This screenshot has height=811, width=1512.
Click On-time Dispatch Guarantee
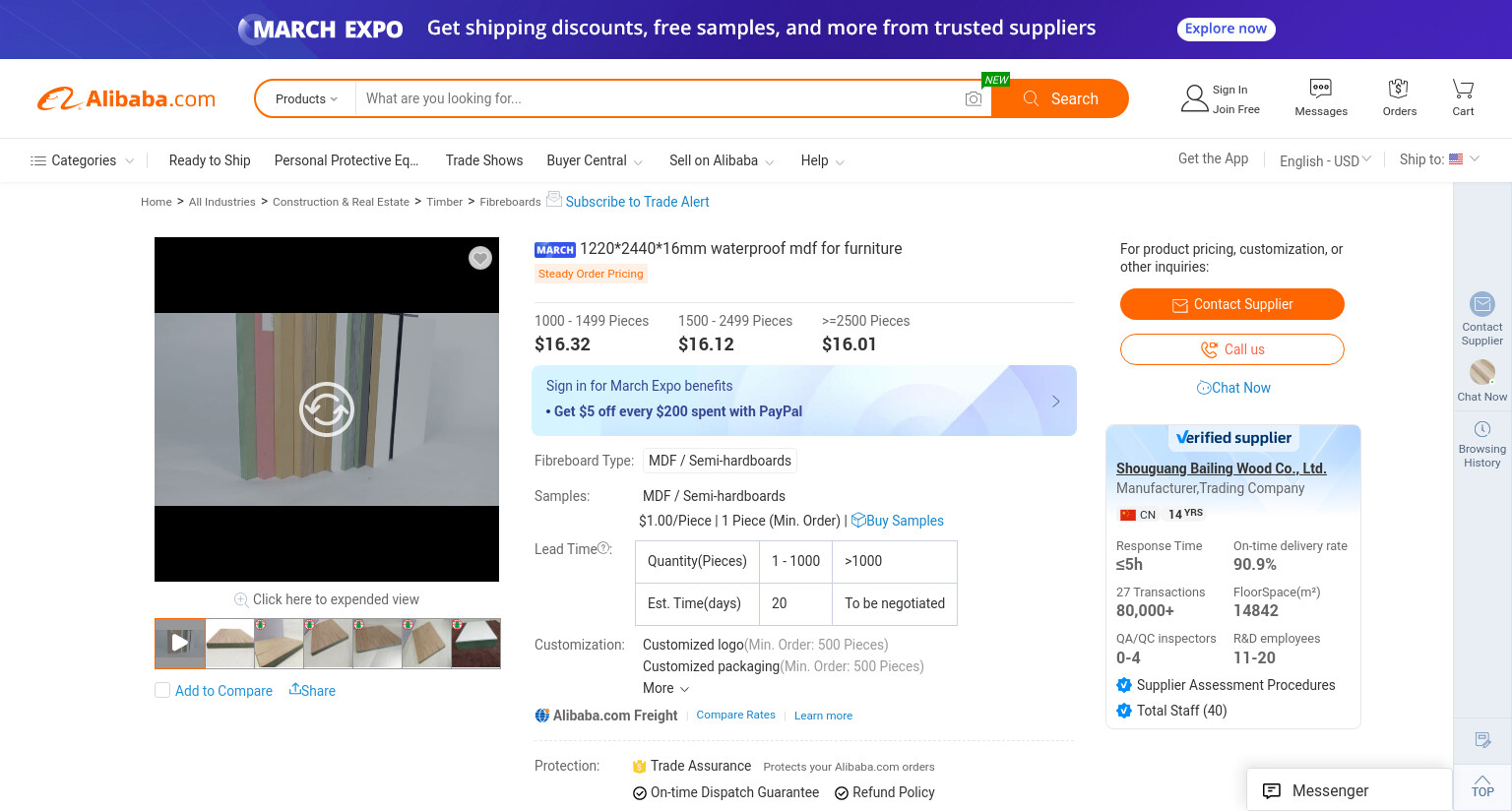[x=725, y=792]
